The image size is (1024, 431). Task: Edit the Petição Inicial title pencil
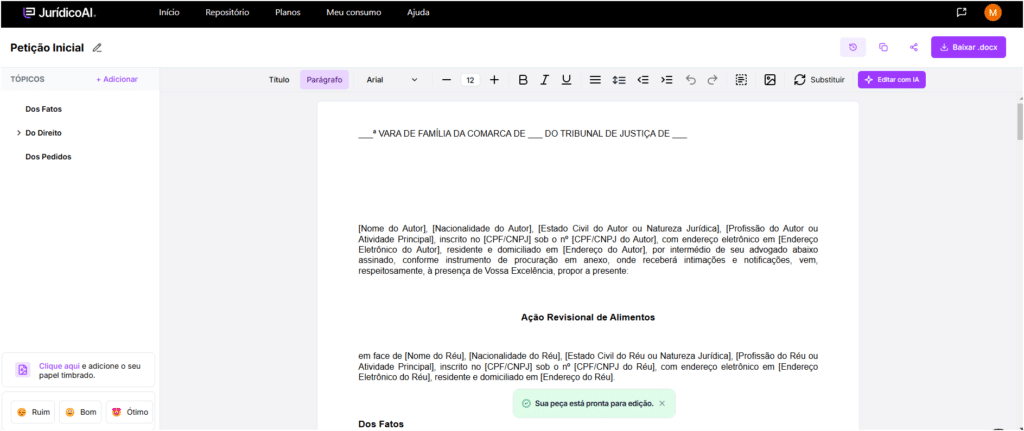point(97,47)
